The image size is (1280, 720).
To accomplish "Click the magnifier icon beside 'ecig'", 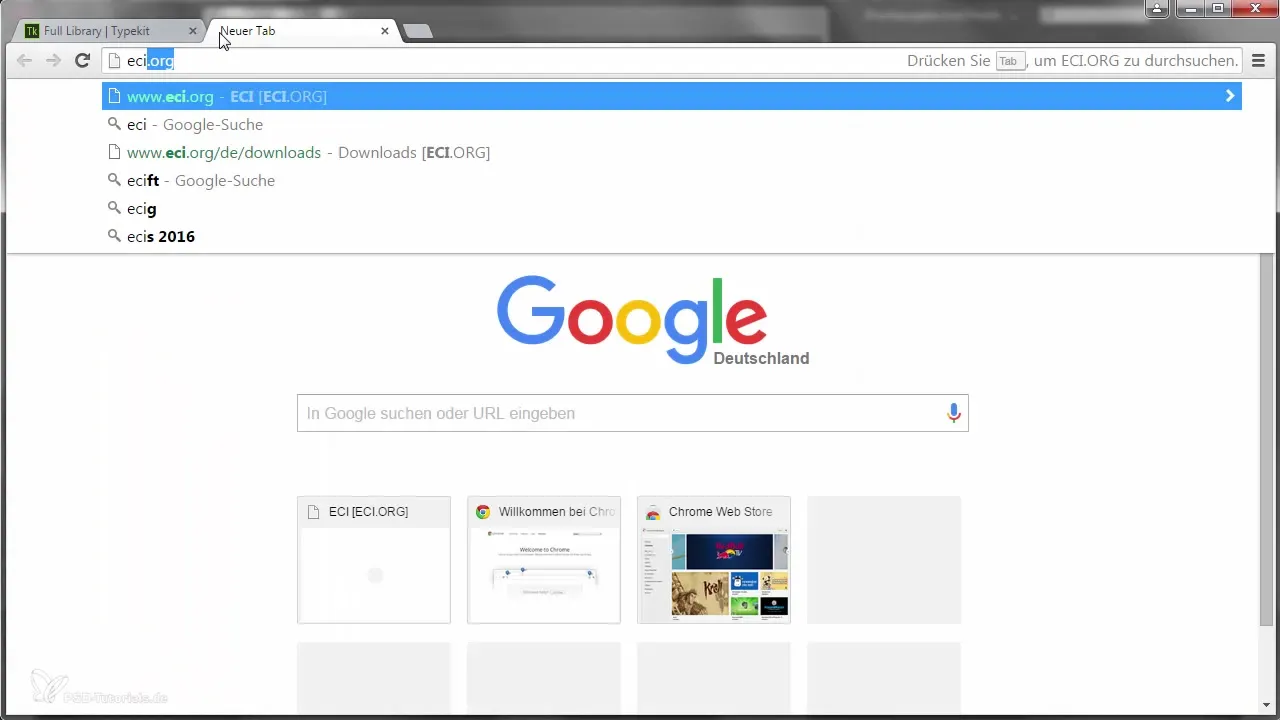I will click(x=114, y=209).
